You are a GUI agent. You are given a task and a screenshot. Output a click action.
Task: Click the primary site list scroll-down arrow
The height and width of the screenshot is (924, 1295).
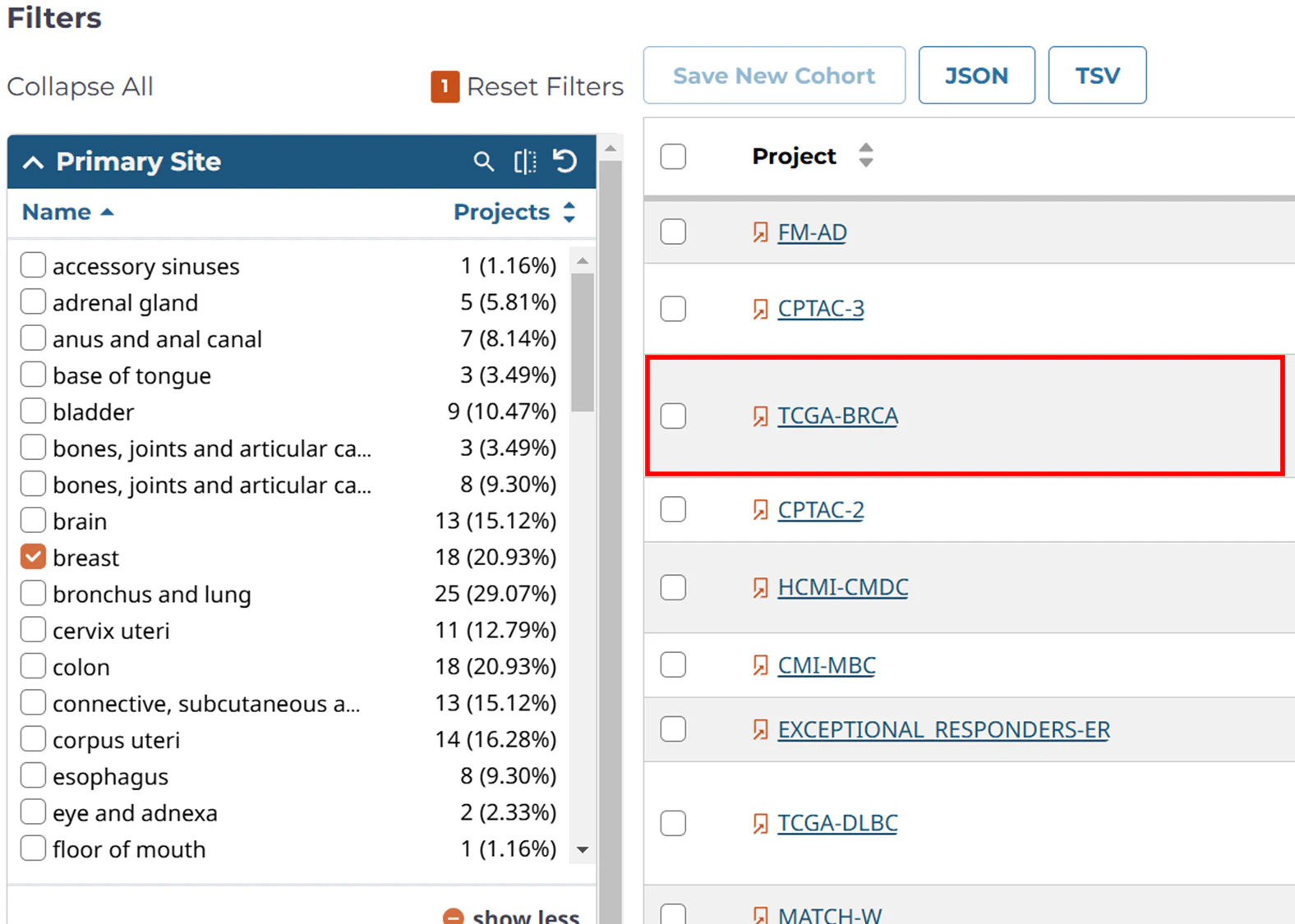tap(583, 849)
